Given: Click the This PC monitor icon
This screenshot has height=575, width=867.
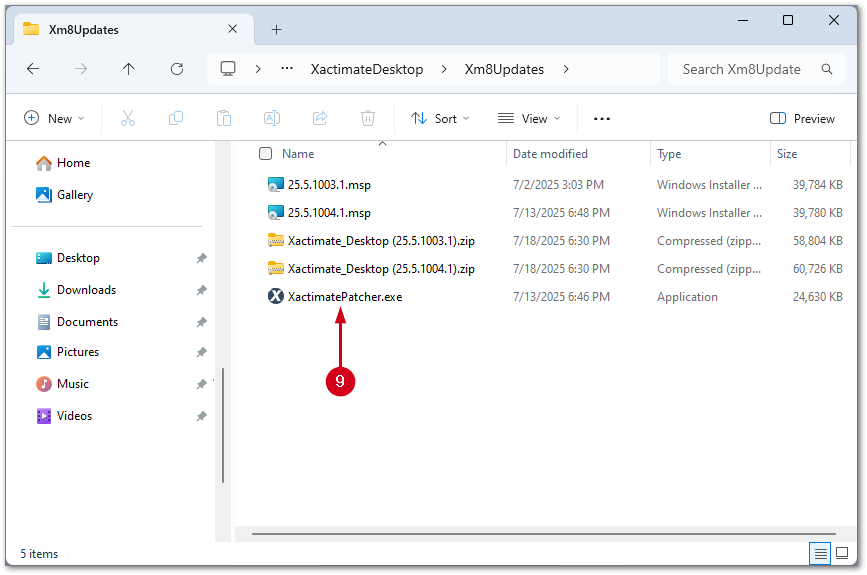Looking at the screenshot, I should coord(228,69).
